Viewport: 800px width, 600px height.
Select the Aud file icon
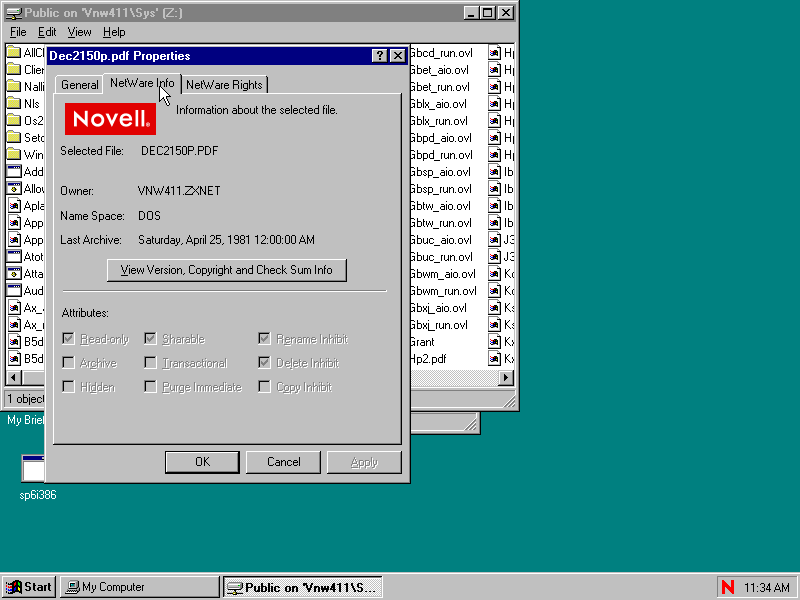click(14, 291)
